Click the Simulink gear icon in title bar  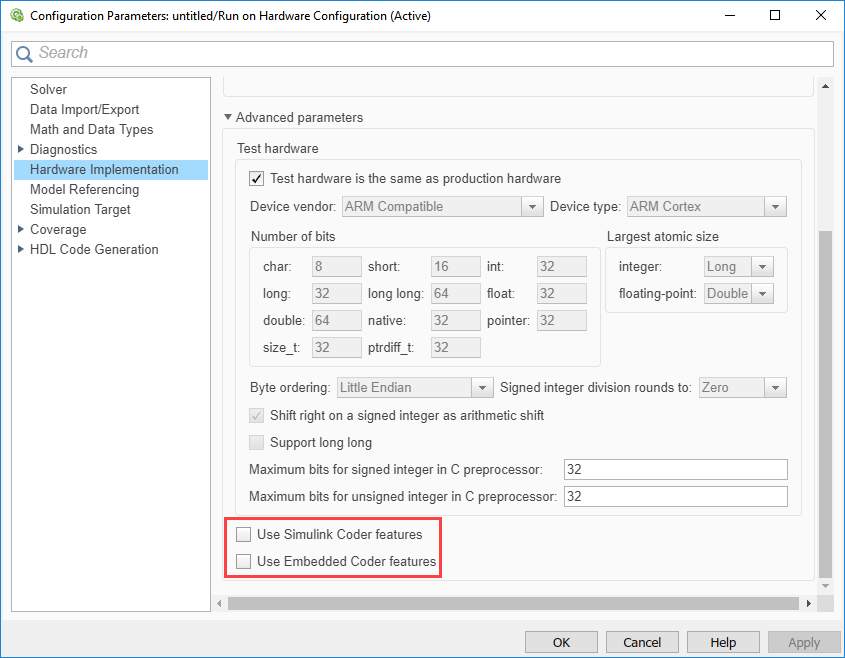15,16
